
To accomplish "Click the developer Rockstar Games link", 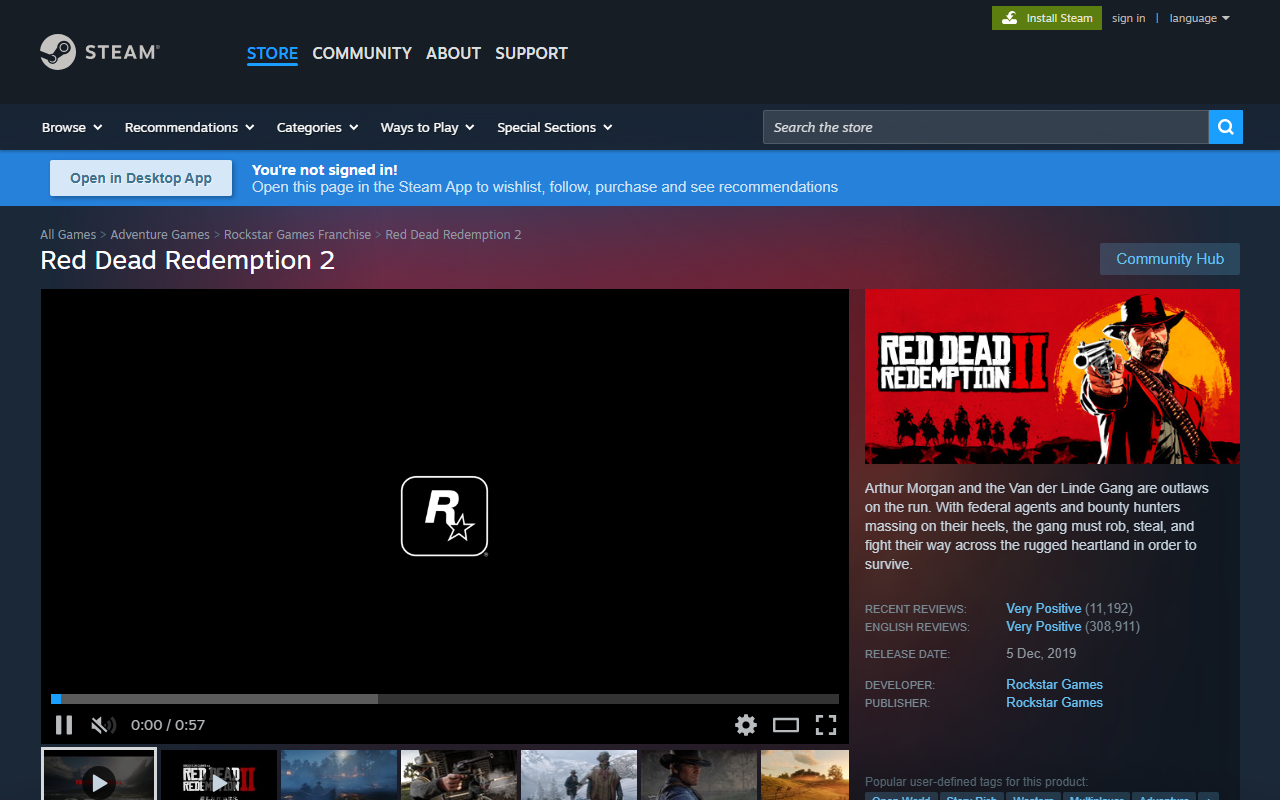I will click(1054, 684).
